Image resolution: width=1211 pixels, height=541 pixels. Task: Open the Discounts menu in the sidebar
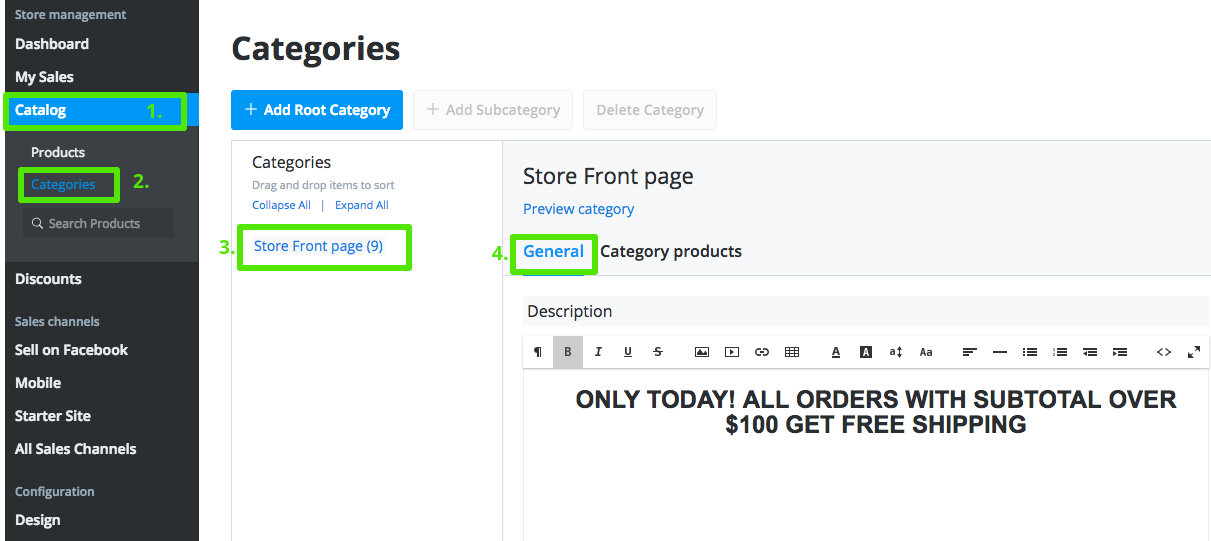click(48, 279)
